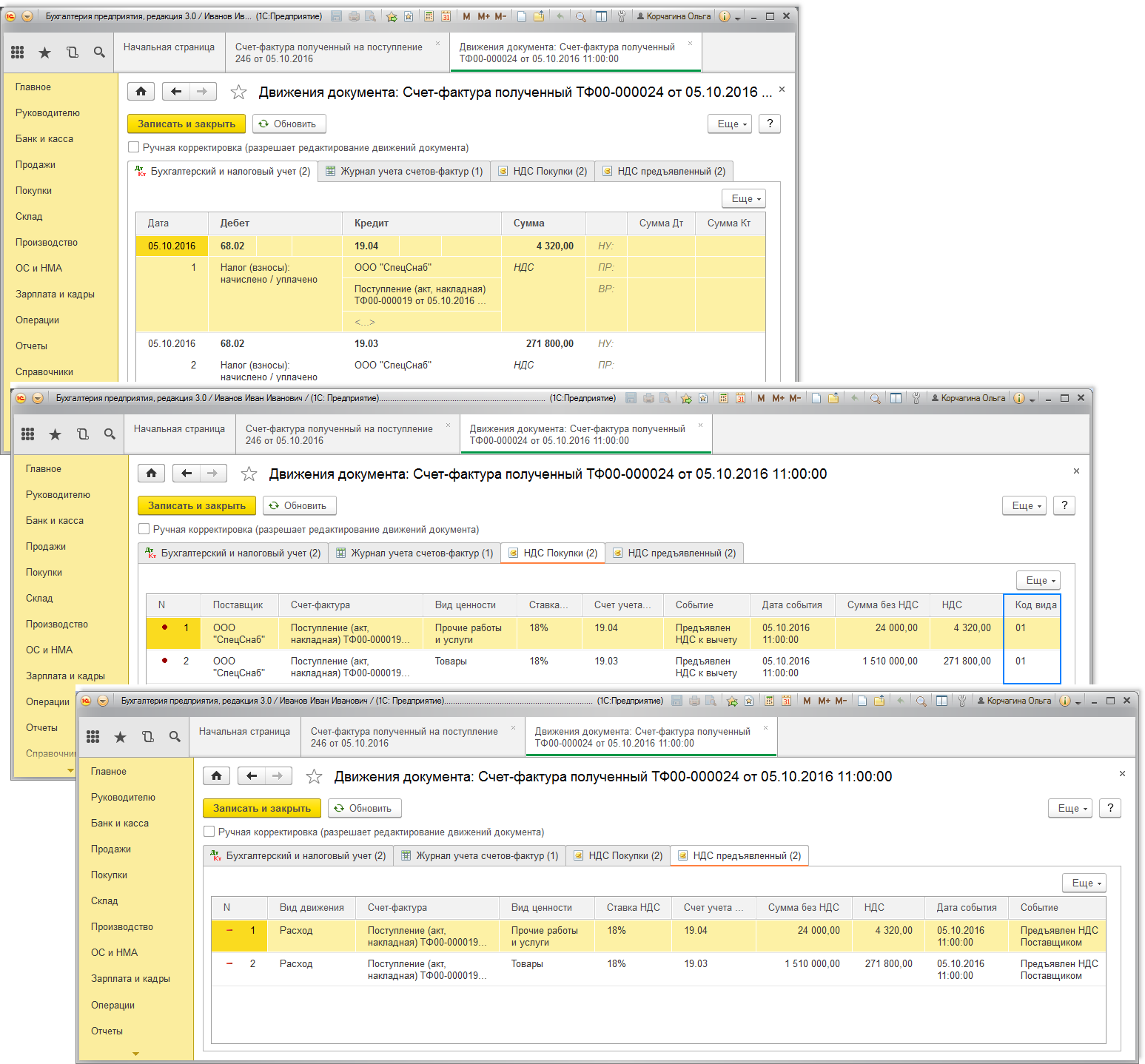Expand the Еще dropdown above the НДС предъявленный table
The height and width of the screenshot is (1064, 1145).
1084,883
